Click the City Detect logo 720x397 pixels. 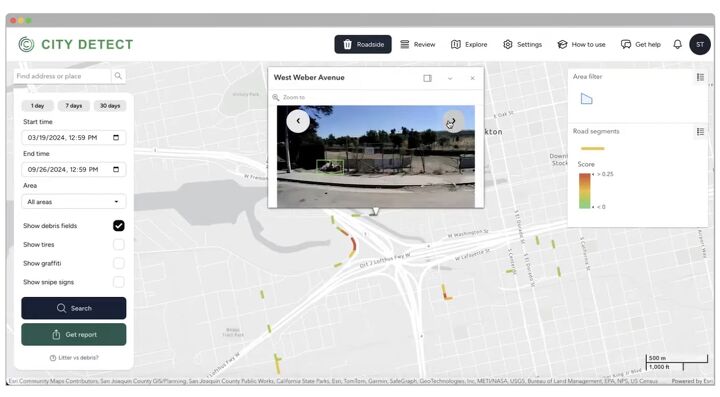click(76, 45)
